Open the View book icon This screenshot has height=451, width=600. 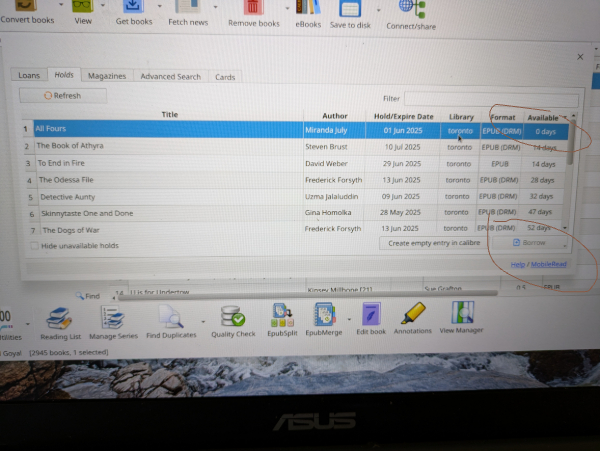click(83, 6)
